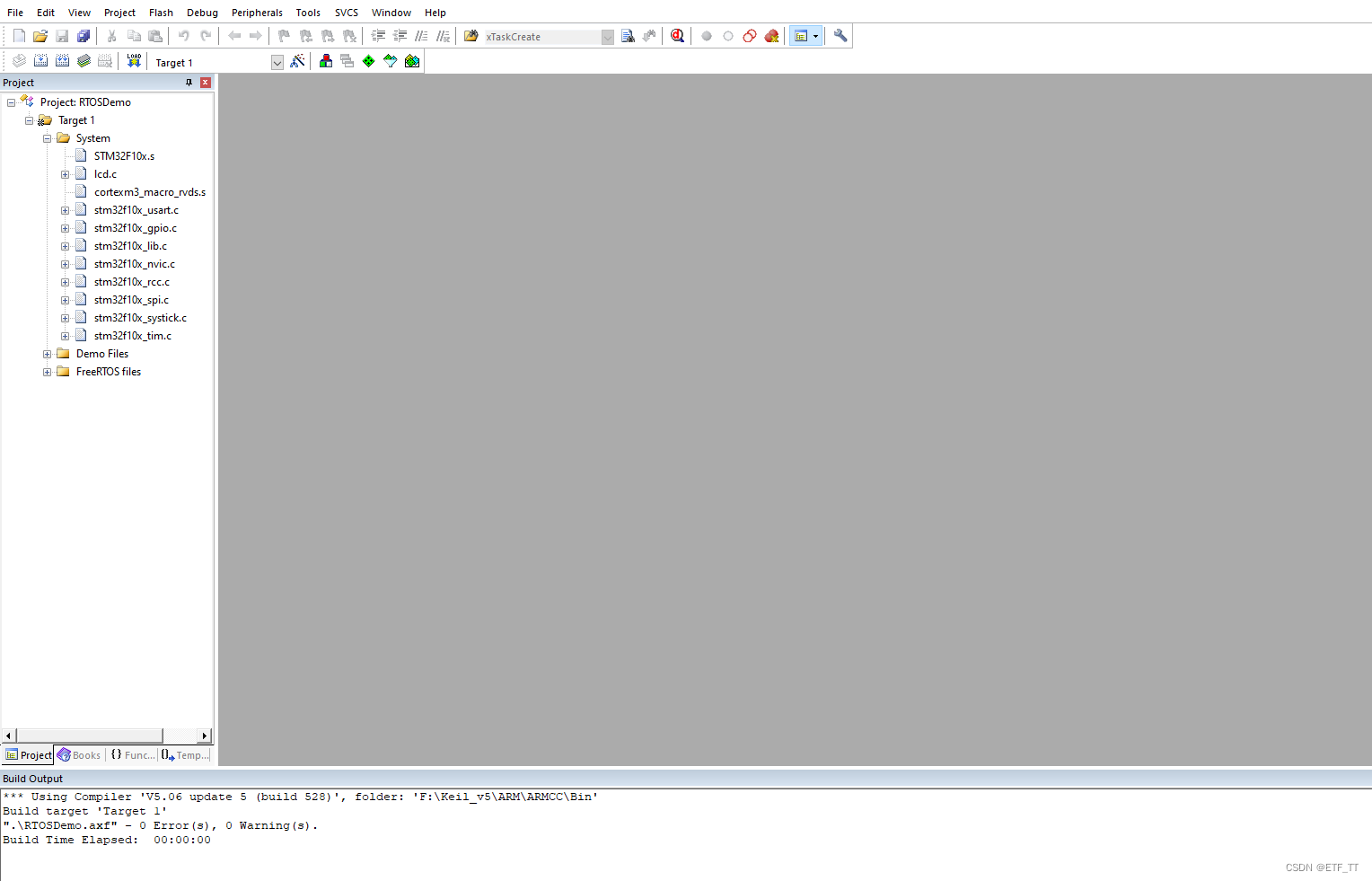Open Configuration via the wrench icon
The image size is (1372, 881).
pyautogui.click(x=840, y=36)
